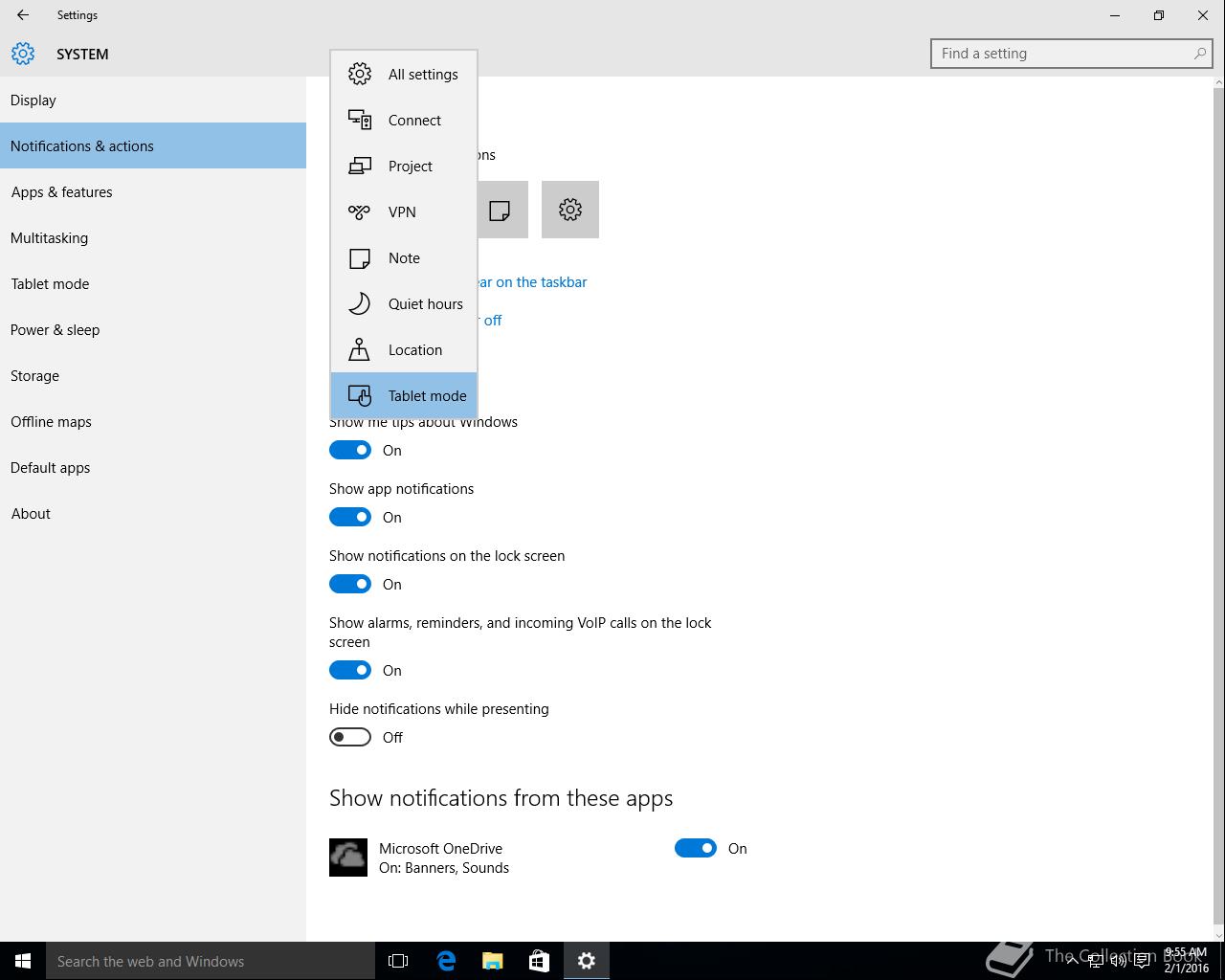Disable Show app notifications toggle
Screen dimensions: 1225x980
[x=350, y=517]
